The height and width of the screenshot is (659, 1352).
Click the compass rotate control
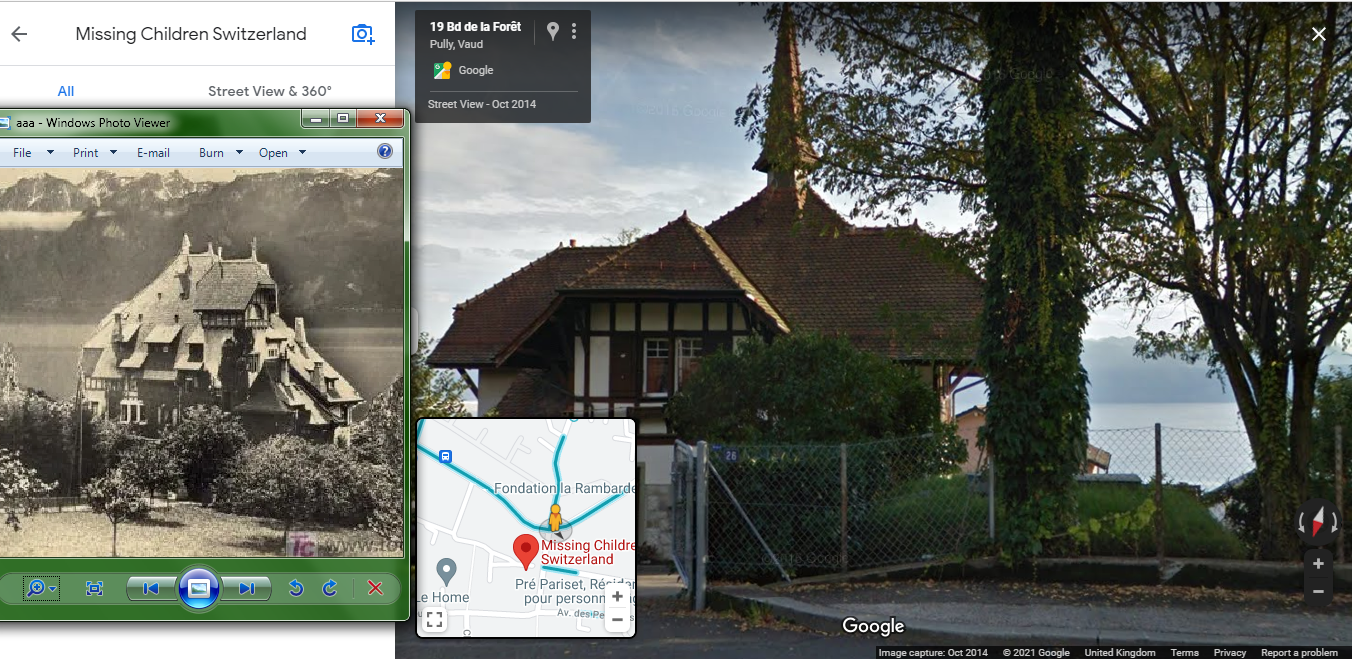(x=1318, y=521)
